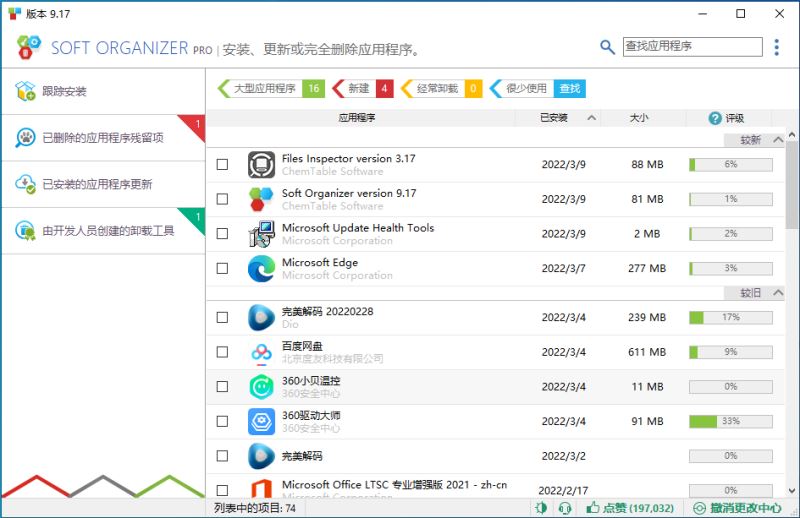Viewport: 800px width, 518px height.
Task: Click the 16 count badge on 大型应用程序
Action: tap(314, 89)
